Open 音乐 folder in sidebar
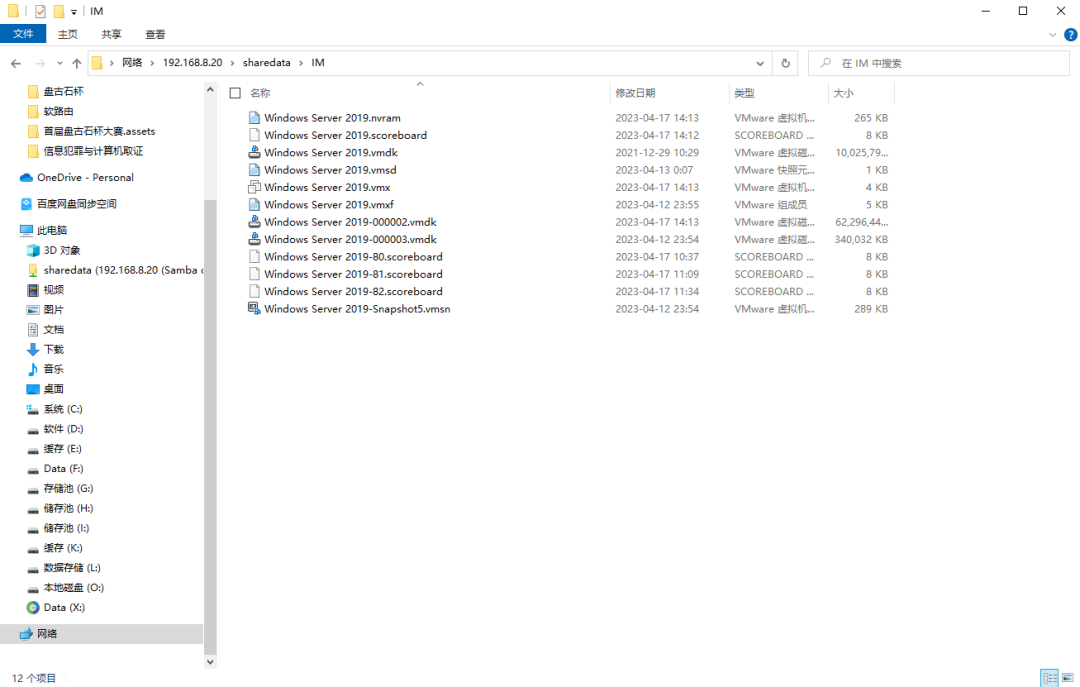 (x=45, y=369)
